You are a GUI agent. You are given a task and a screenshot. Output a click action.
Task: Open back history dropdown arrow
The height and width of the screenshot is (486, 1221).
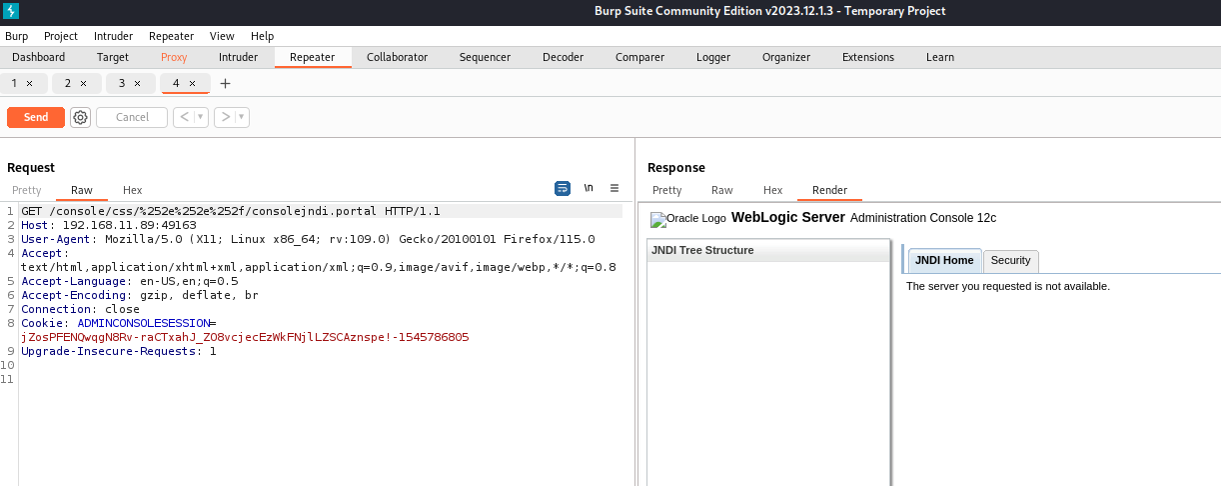click(x=201, y=117)
